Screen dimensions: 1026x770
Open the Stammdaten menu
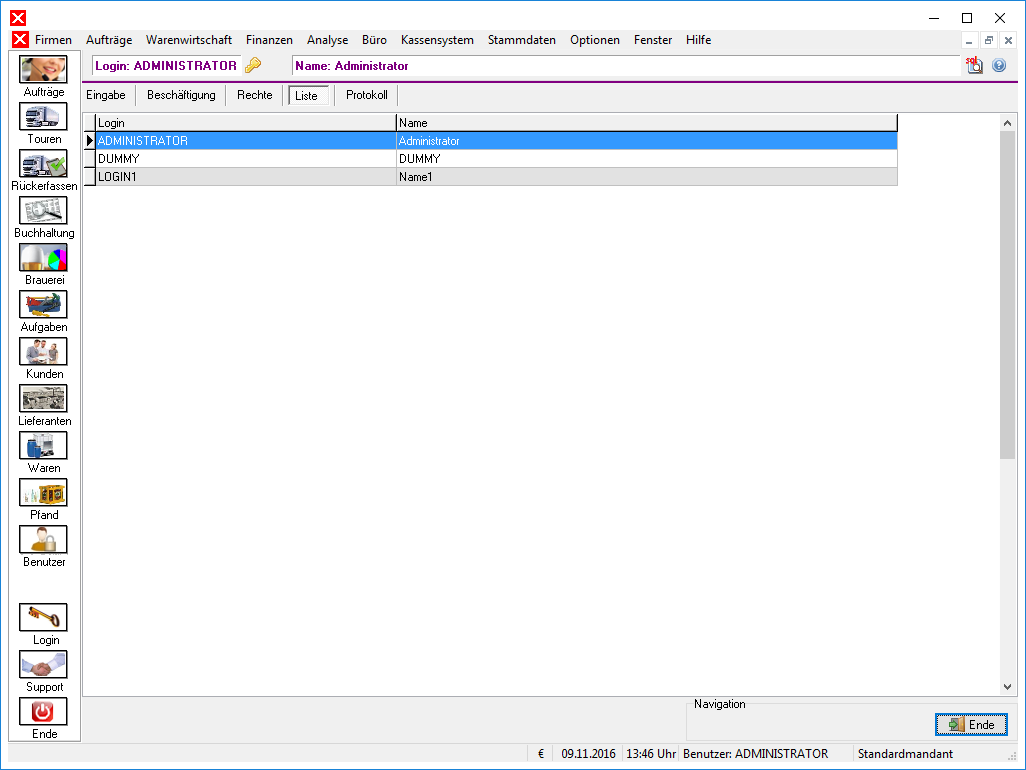pyautogui.click(x=522, y=40)
